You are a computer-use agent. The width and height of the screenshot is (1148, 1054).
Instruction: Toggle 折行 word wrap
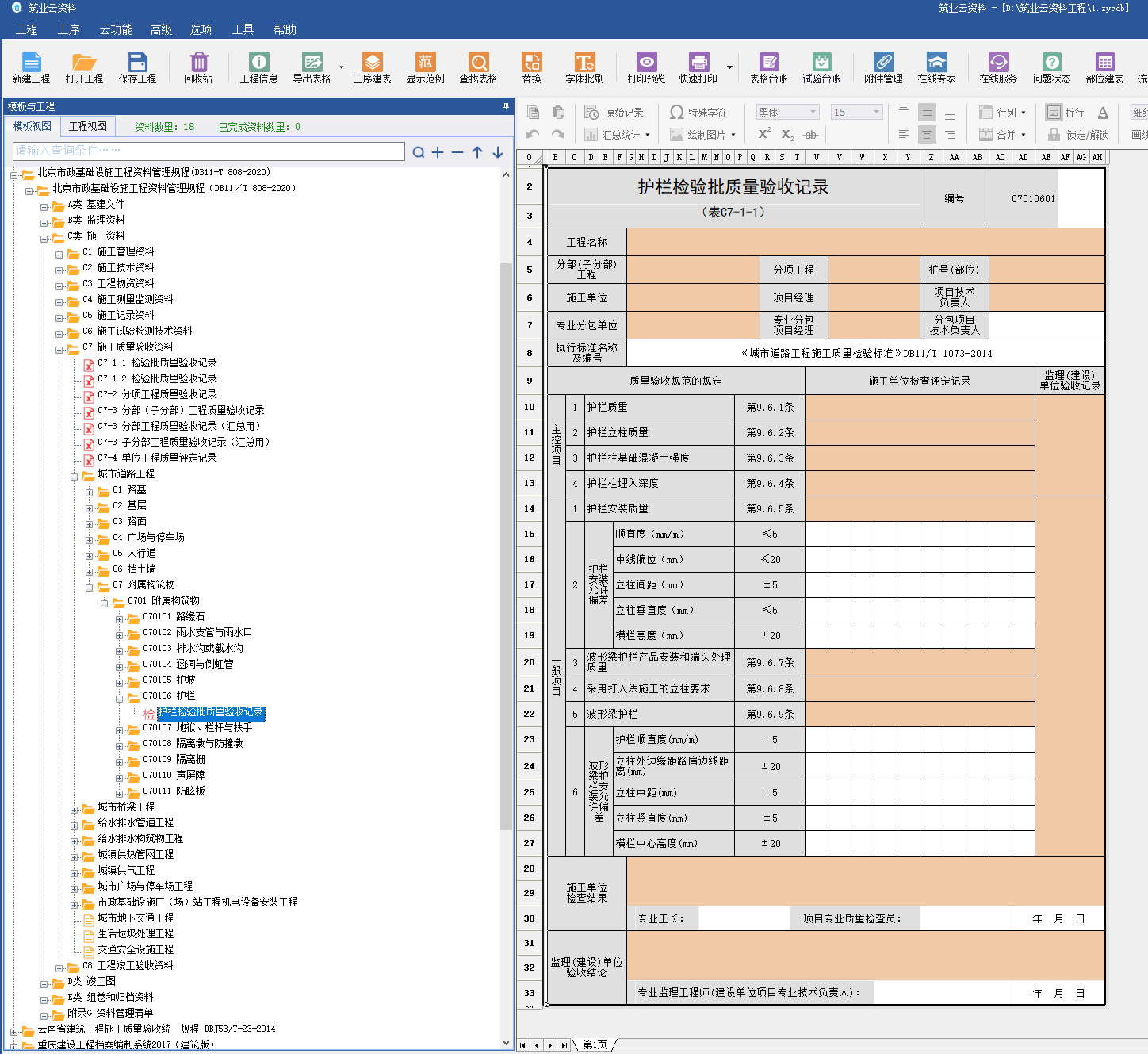pos(1065,113)
